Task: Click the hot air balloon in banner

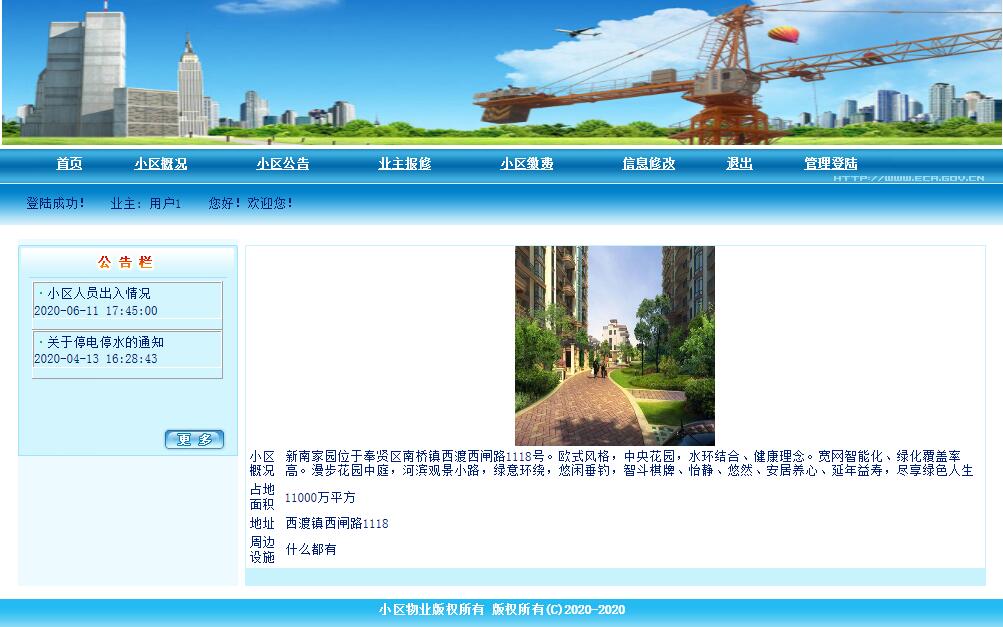Action: coord(784,34)
